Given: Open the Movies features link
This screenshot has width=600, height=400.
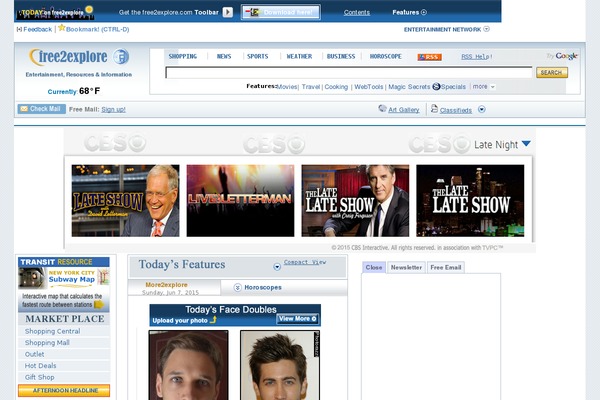Looking at the screenshot, I should click(x=287, y=87).
